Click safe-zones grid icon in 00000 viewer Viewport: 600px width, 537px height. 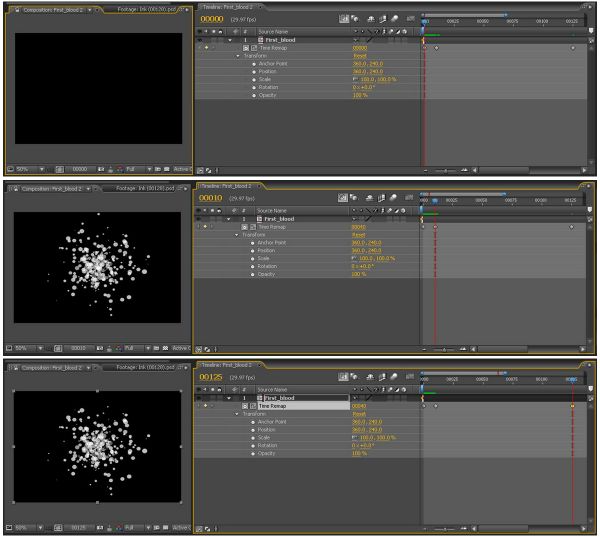60,169
